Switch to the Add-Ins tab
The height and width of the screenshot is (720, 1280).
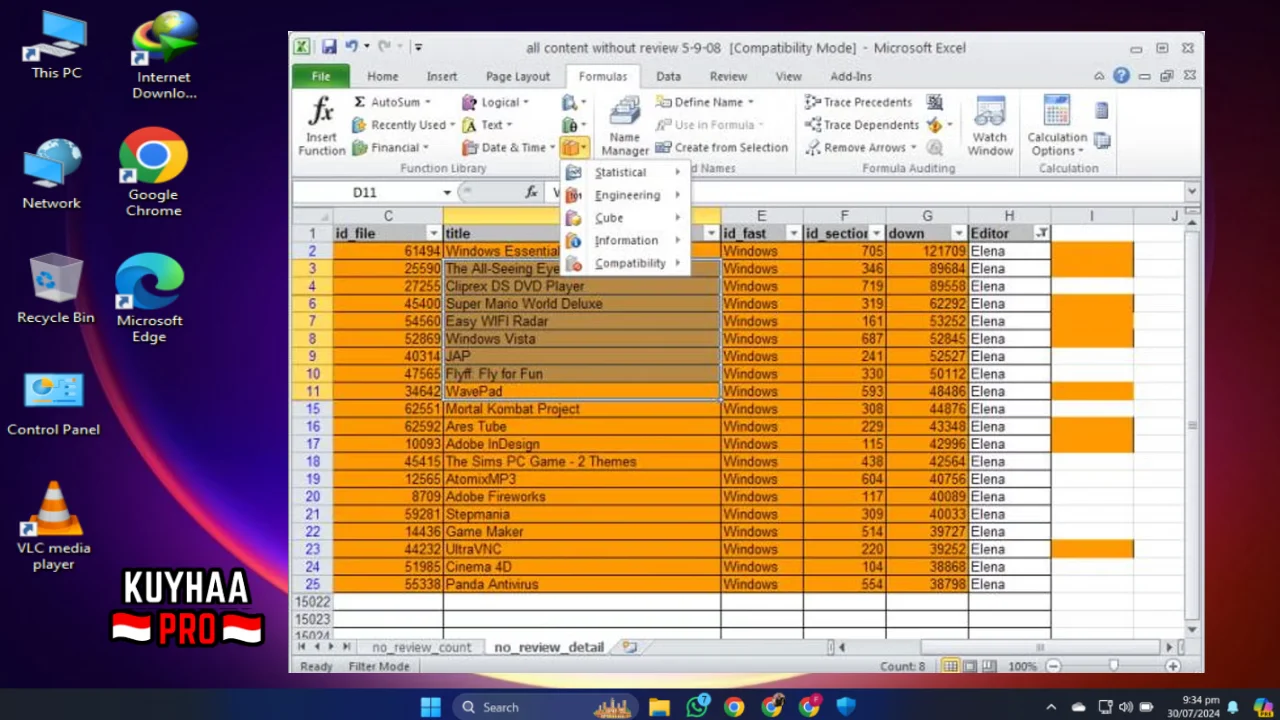pos(851,76)
